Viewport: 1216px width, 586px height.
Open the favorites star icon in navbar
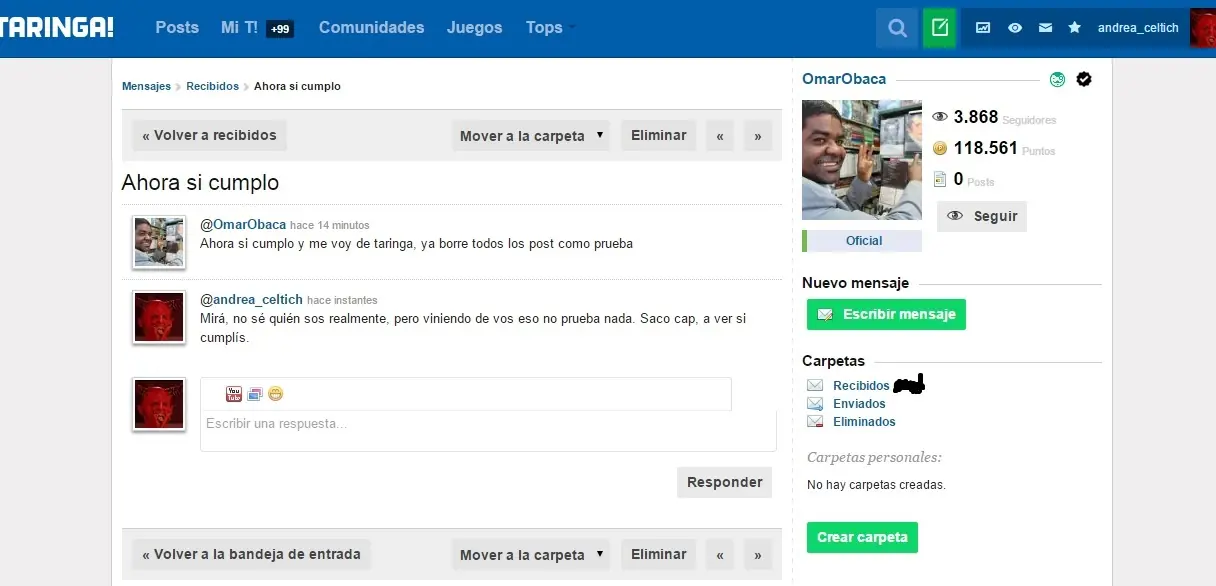coord(1075,28)
